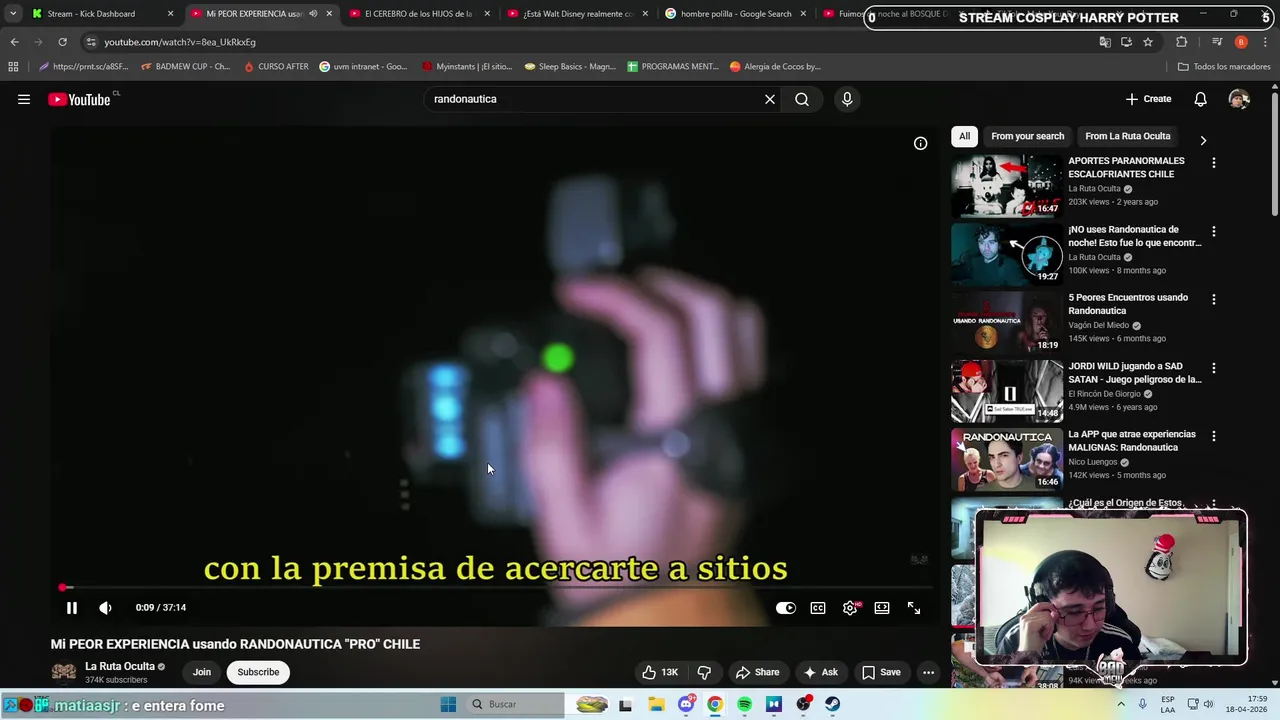Viewport: 1280px width, 720px height.
Task: Show hidden system tray icons
Action: click(1121, 704)
